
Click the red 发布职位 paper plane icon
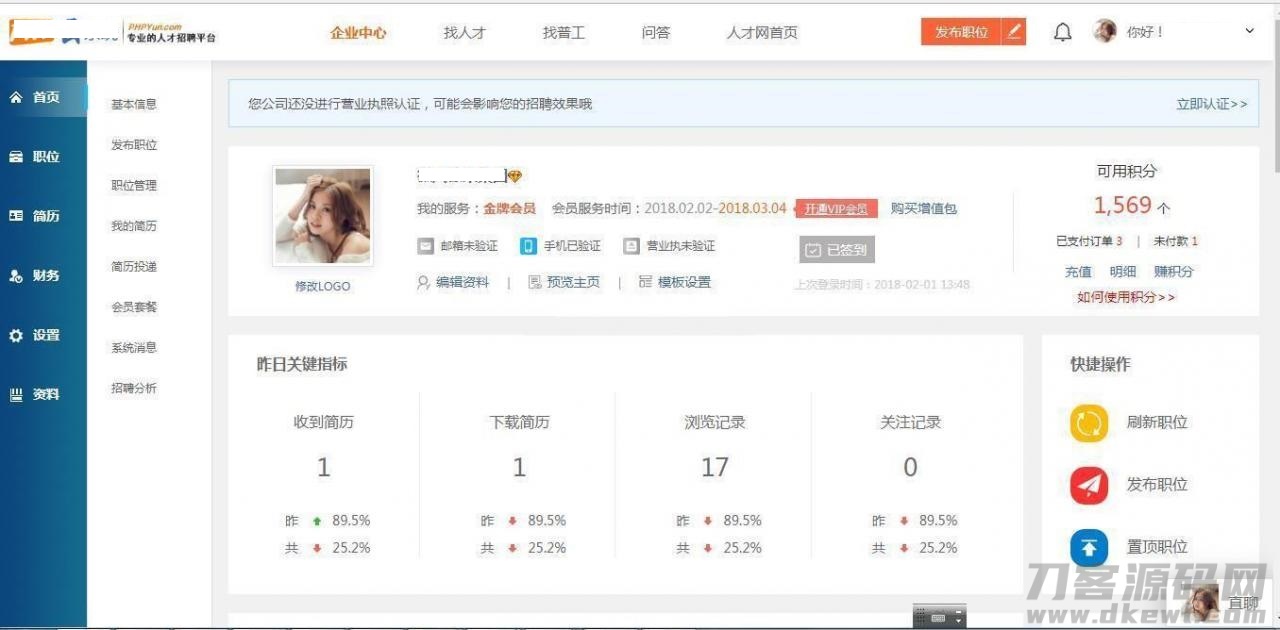[x=1089, y=485]
